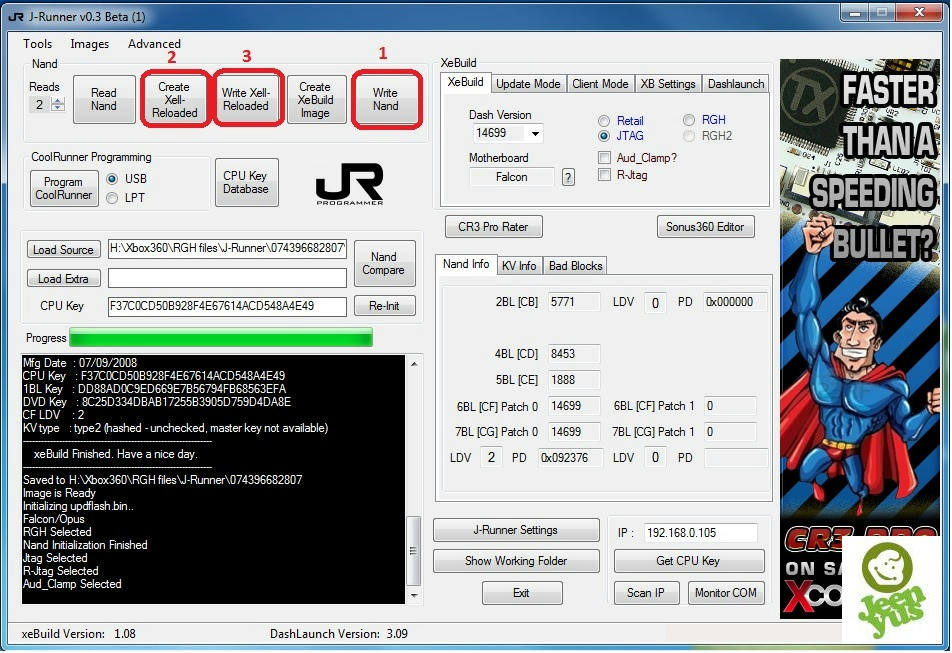Choose the LPT programming option

point(112,198)
